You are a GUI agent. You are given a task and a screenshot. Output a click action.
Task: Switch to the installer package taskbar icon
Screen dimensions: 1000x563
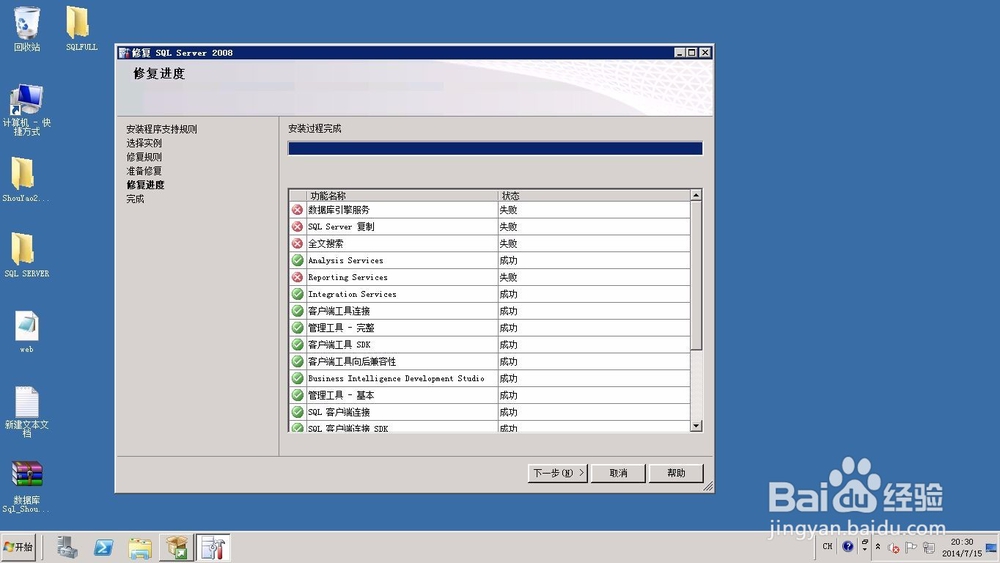pos(176,548)
